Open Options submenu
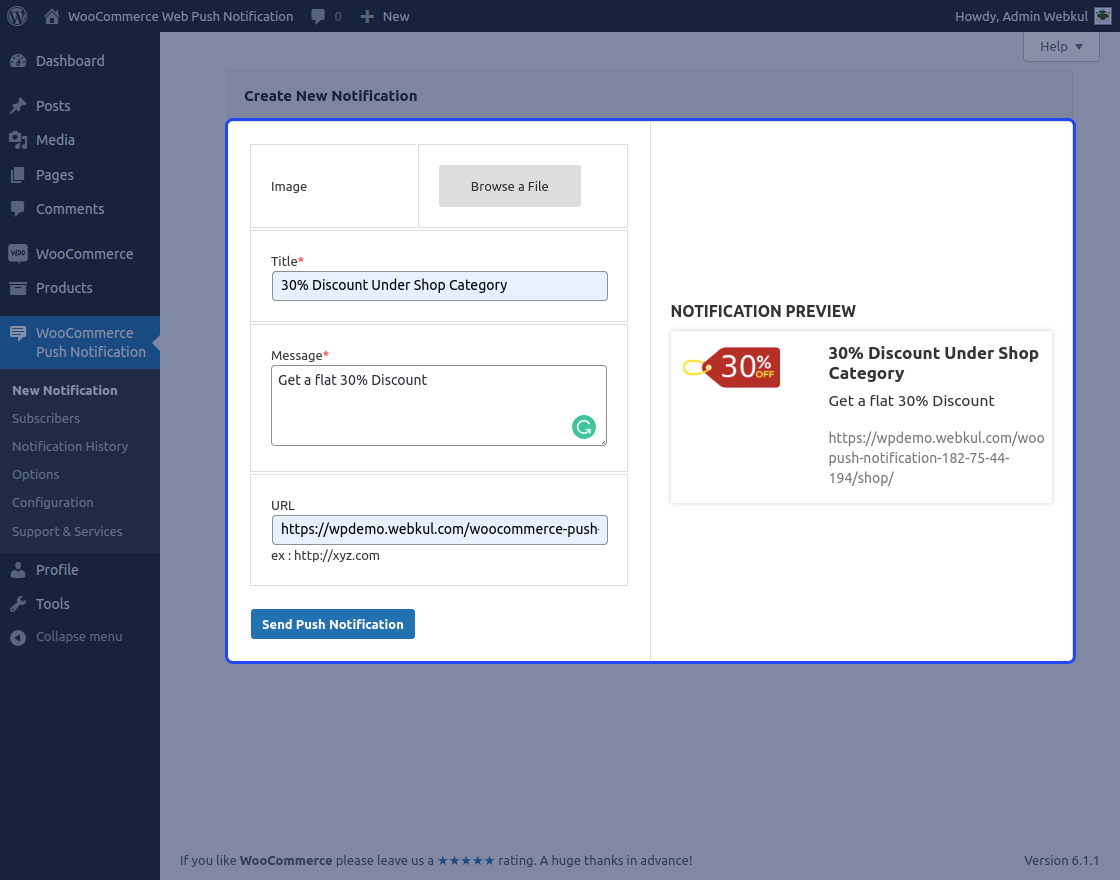 [x=36, y=475]
